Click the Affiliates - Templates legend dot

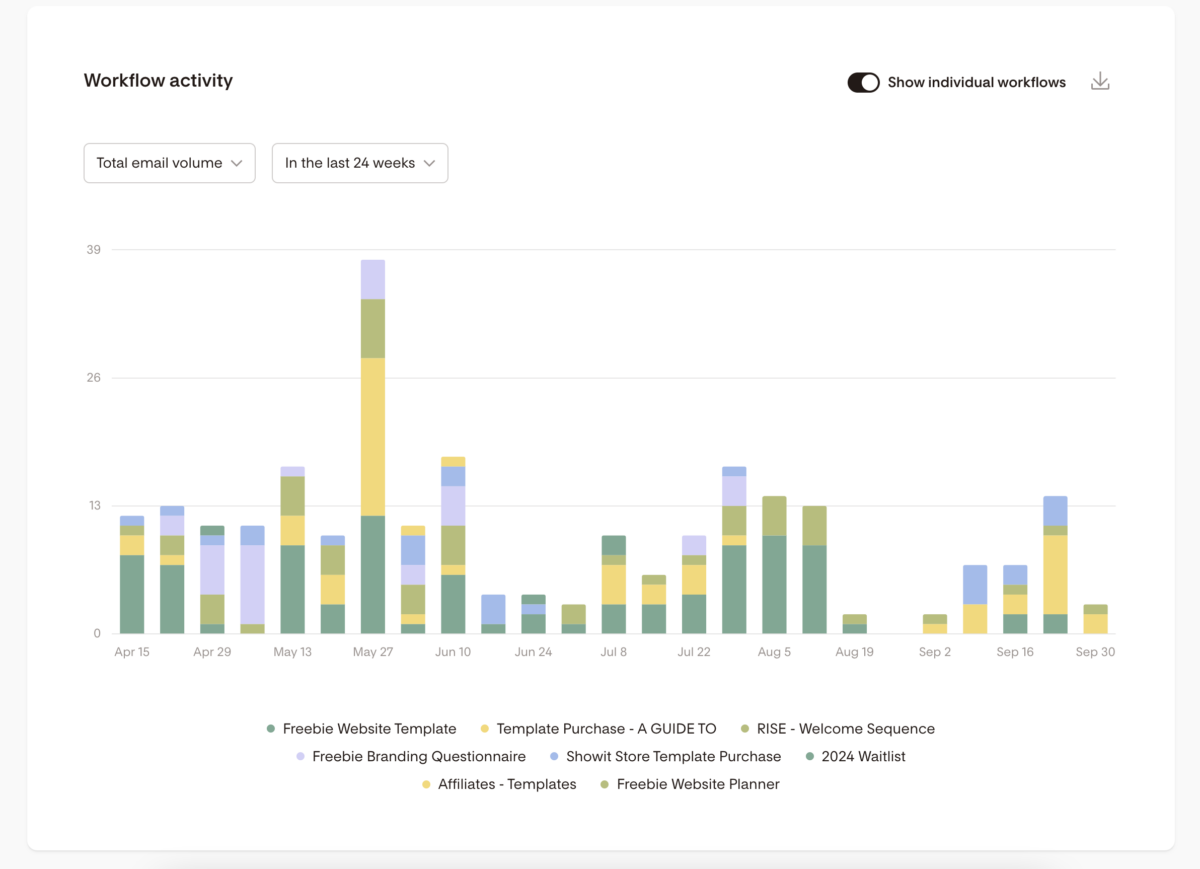(426, 785)
